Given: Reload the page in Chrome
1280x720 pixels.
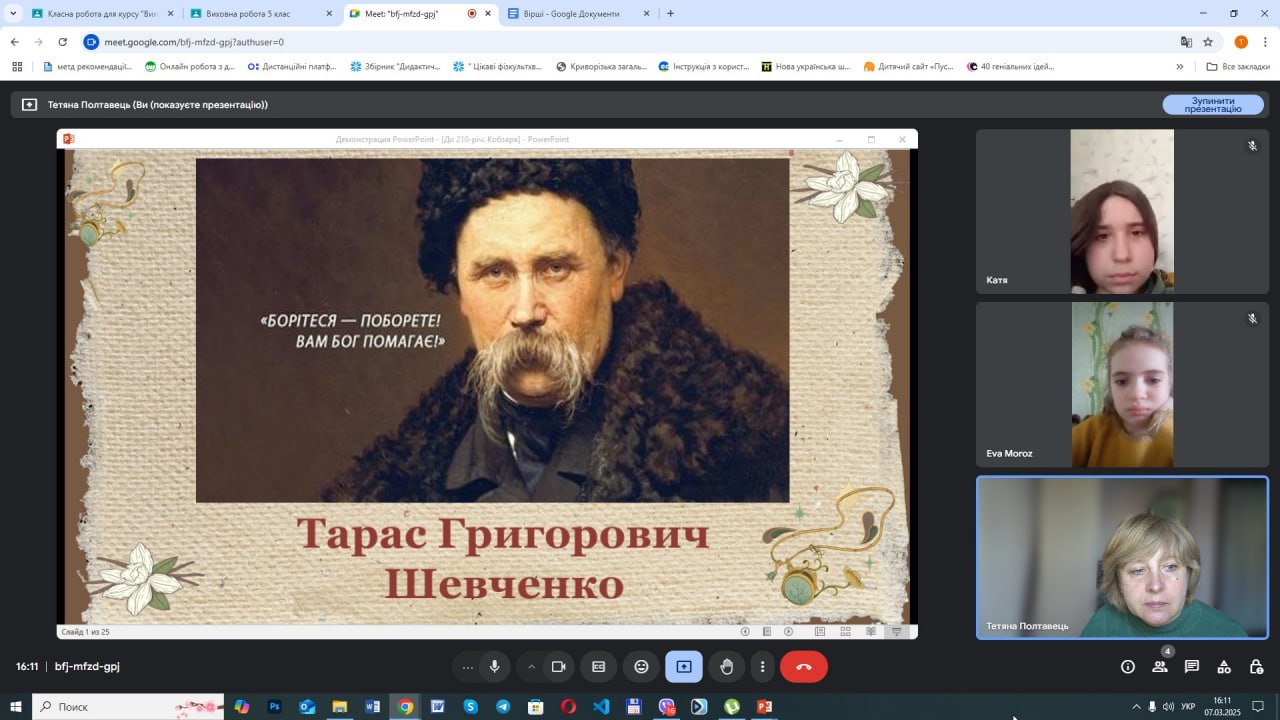Looking at the screenshot, I should (x=62, y=42).
